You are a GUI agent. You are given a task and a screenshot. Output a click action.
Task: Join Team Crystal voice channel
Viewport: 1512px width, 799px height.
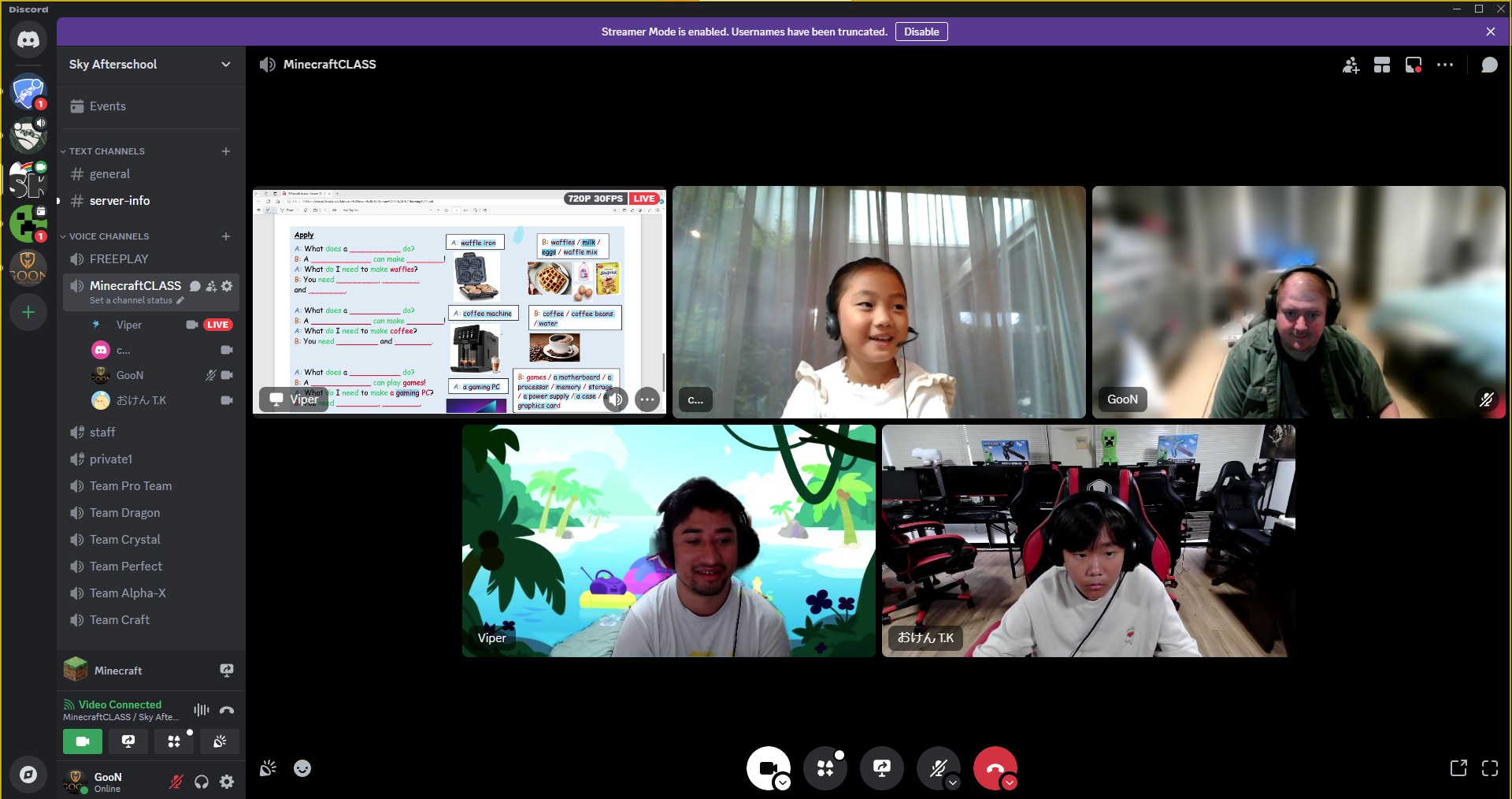pos(150,540)
